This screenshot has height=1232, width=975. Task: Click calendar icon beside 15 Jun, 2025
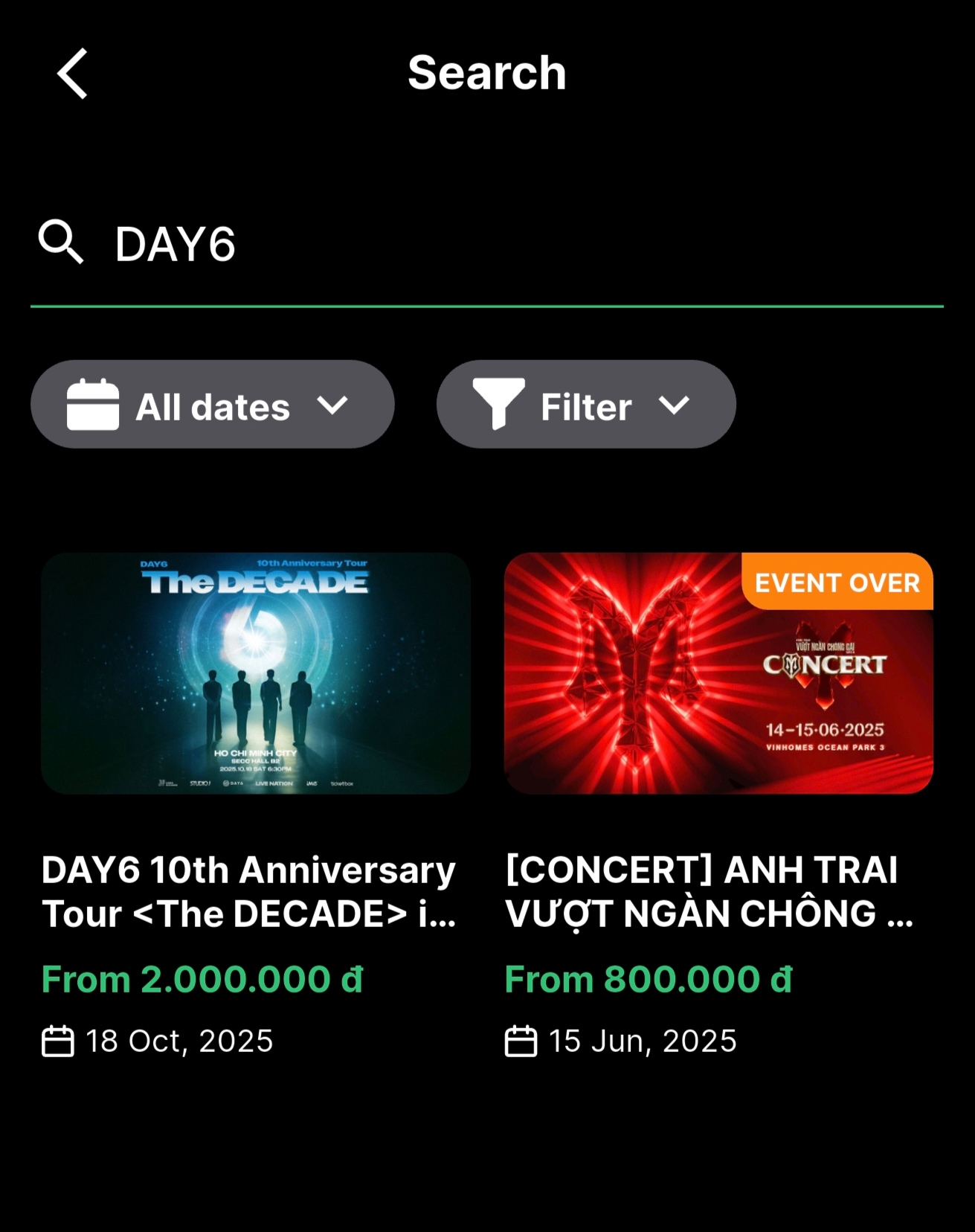coord(521,1041)
